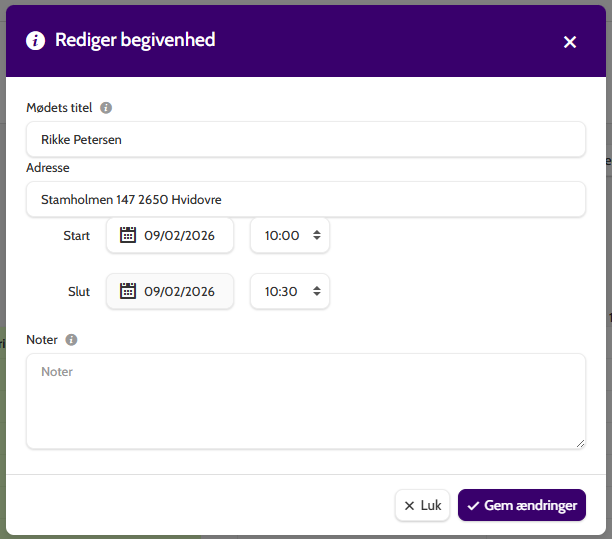Click info icon next to Noter label
The width and height of the screenshot is (612, 539).
71,340
